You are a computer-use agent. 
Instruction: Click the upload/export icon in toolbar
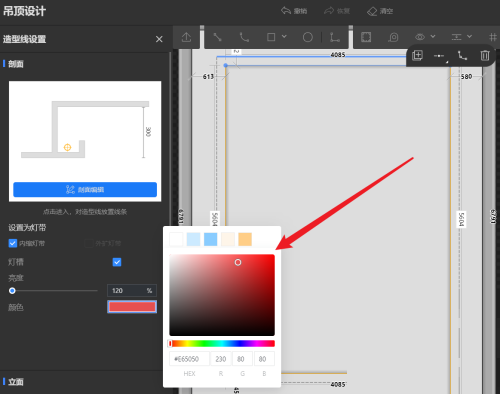[186, 37]
